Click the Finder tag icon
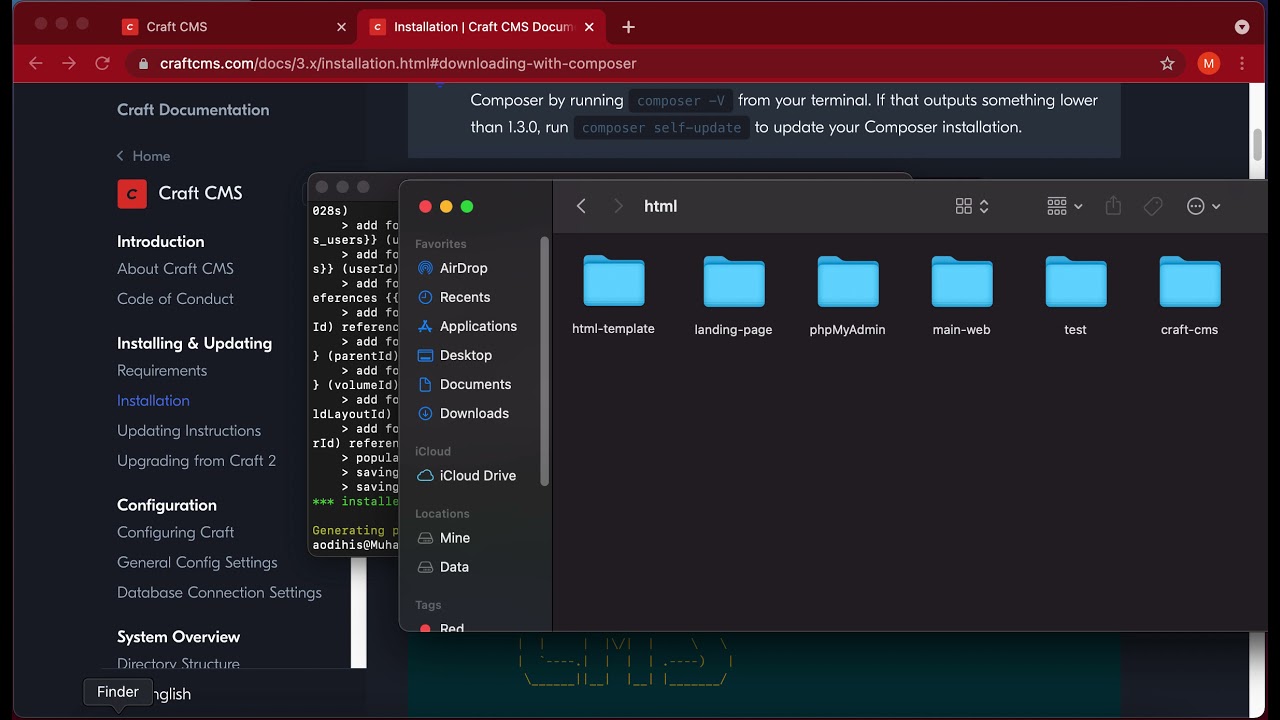Screen dimensions: 1280x720 [1153, 206]
